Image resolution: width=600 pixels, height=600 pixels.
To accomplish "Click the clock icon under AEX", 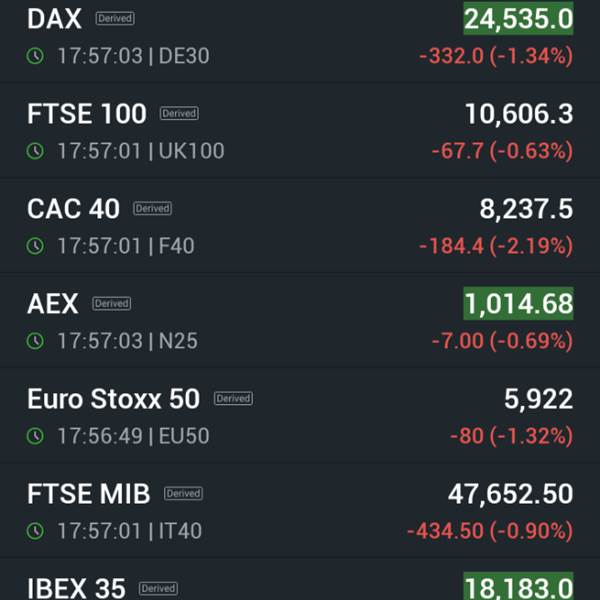I will click(36, 341).
